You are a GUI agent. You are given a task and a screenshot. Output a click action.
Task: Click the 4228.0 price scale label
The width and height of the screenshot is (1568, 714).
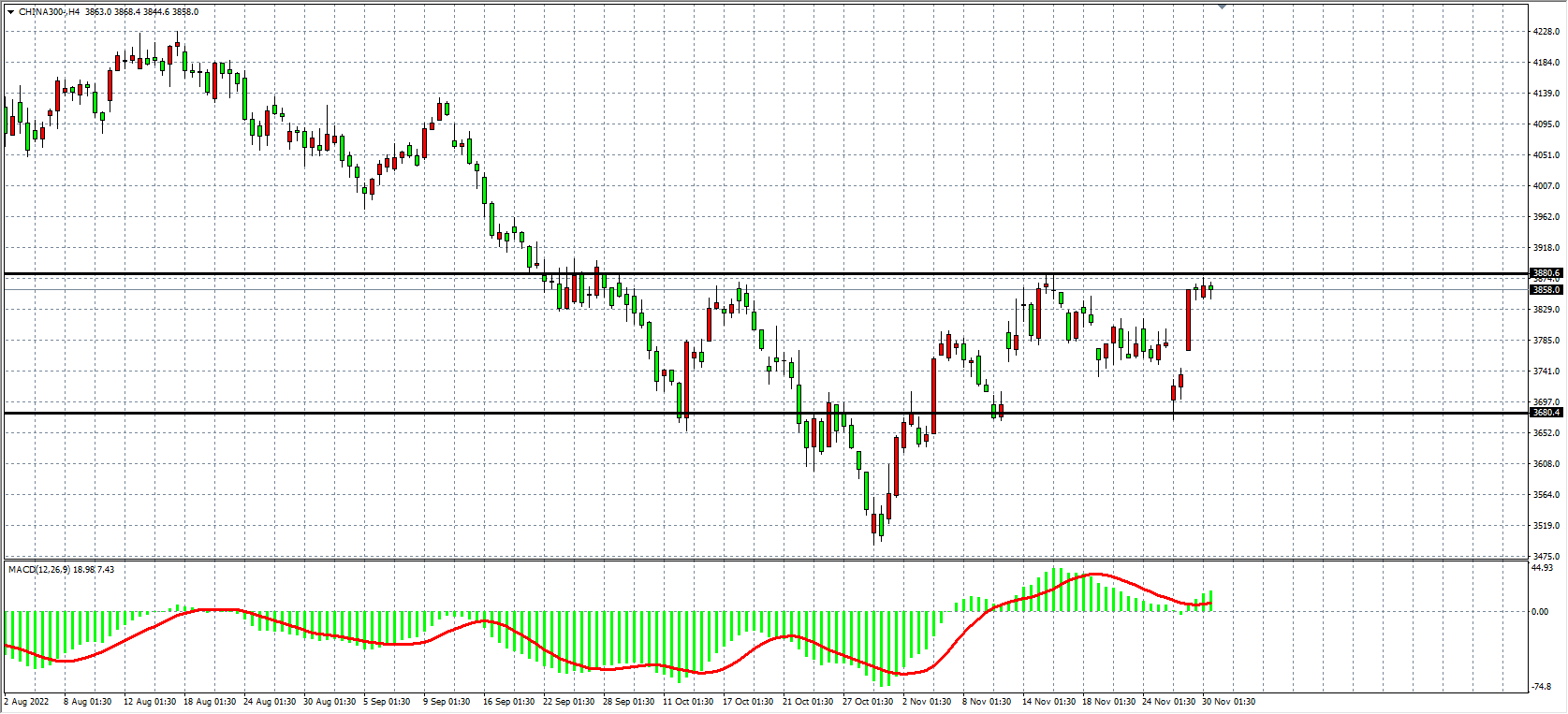[1546, 32]
